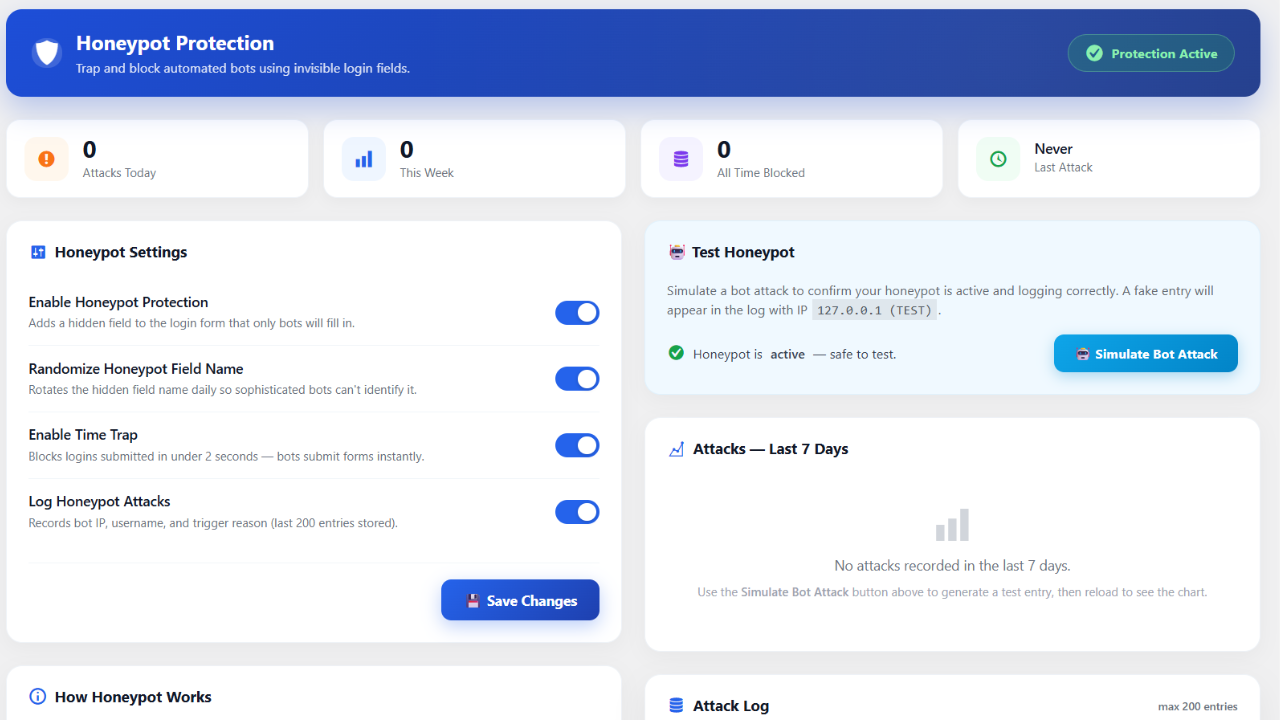Image resolution: width=1280 pixels, height=720 pixels.
Task: Click the database icon beside Attack Log
Action: [676, 706]
